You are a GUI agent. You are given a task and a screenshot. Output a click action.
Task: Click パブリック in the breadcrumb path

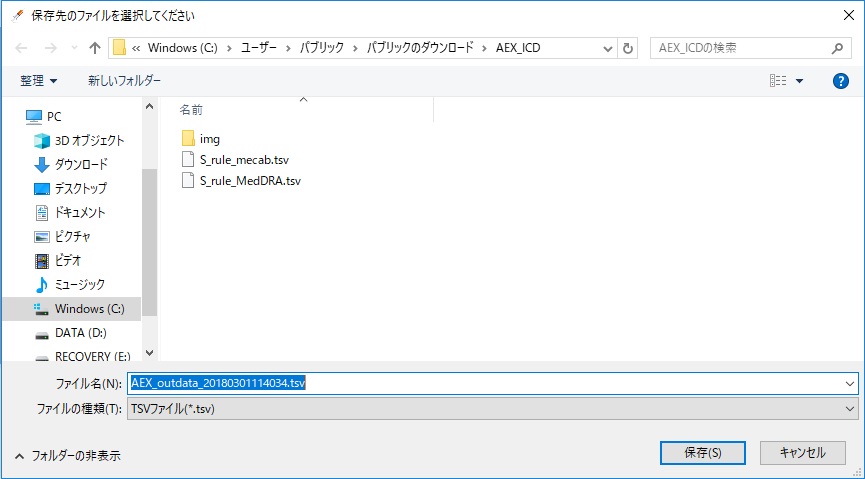pyautogui.click(x=322, y=48)
